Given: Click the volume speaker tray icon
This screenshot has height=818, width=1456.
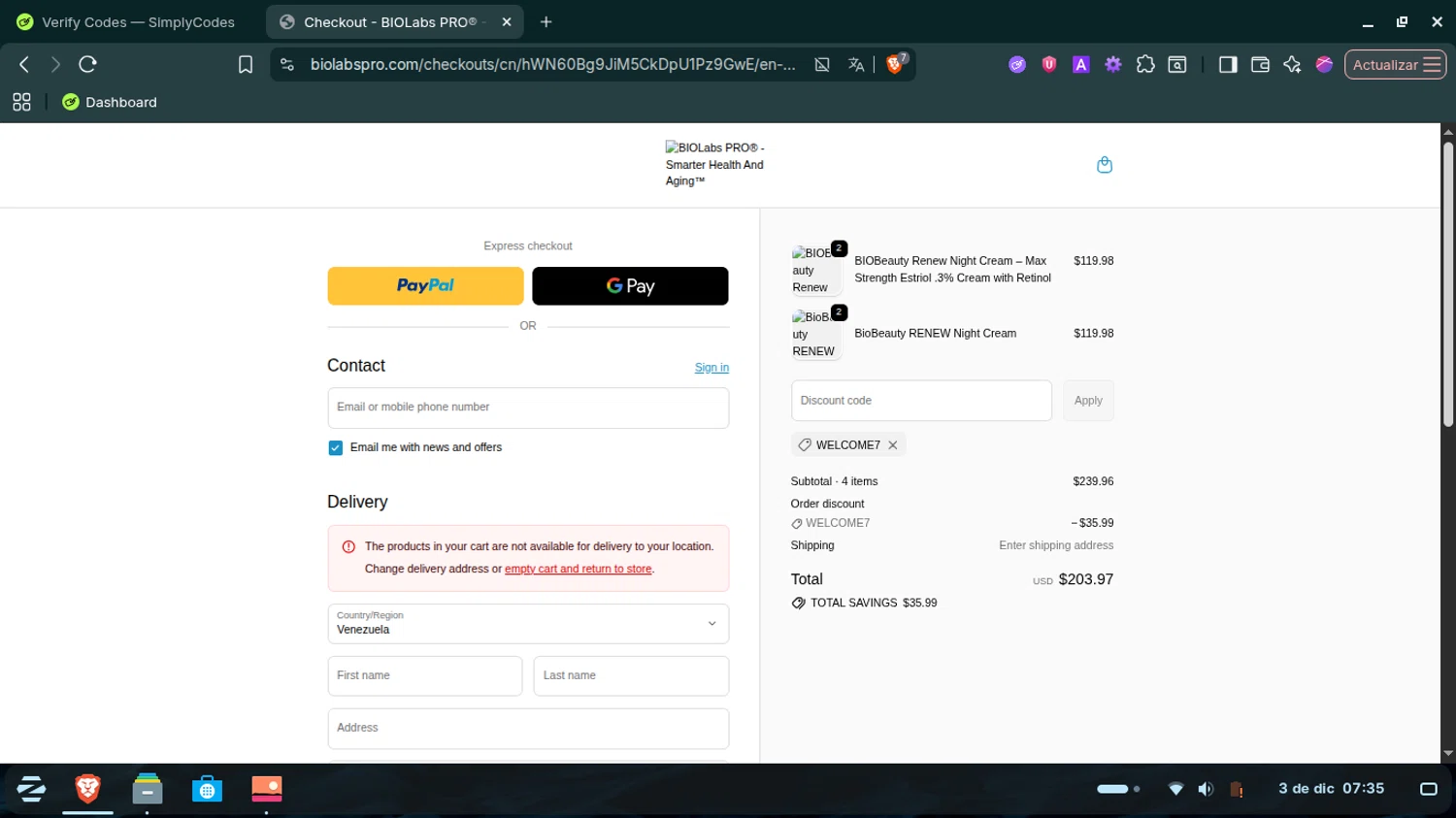Looking at the screenshot, I should coord(1206,789).
